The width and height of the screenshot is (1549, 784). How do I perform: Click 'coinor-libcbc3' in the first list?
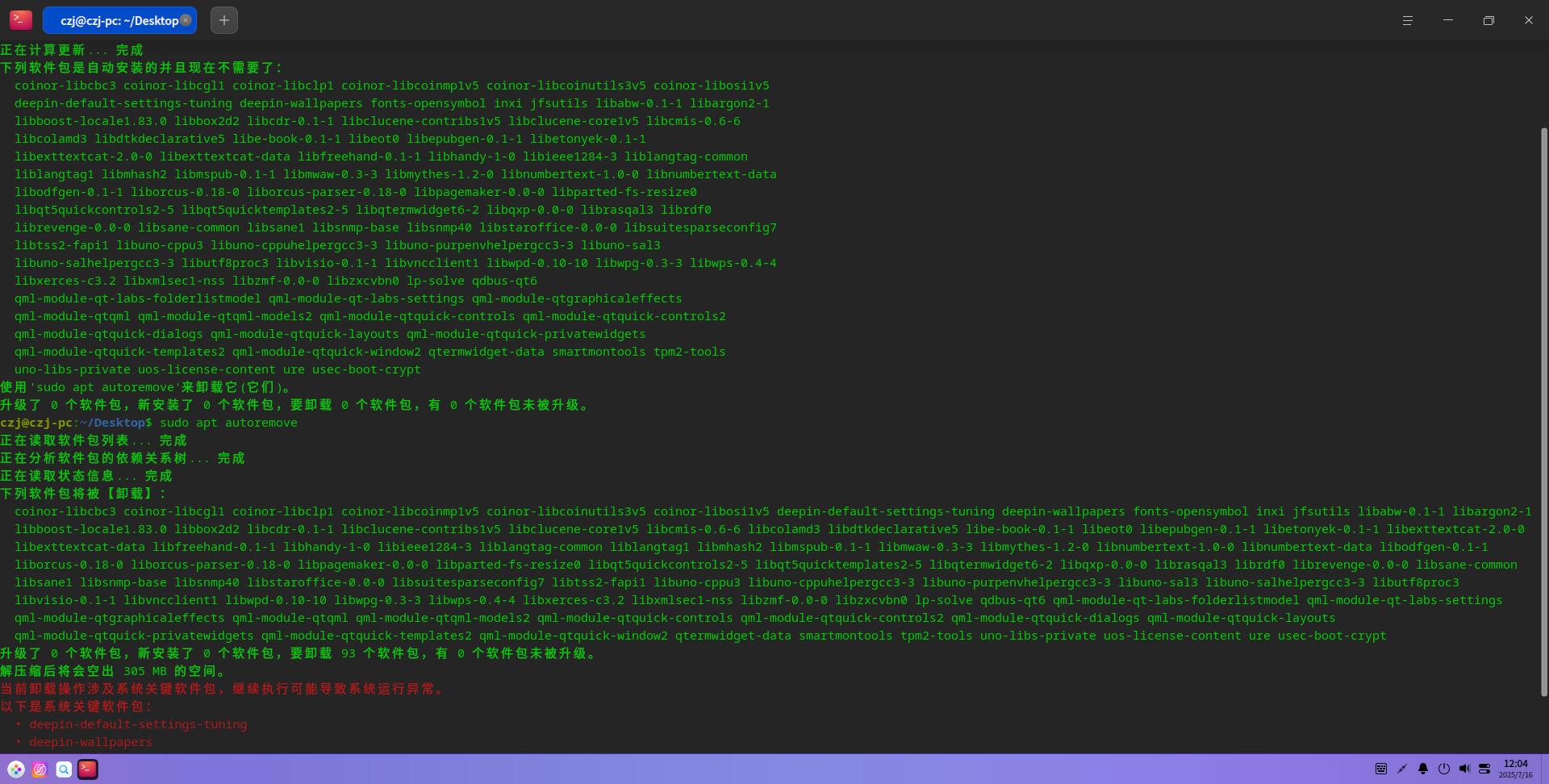tap(65, 85)
